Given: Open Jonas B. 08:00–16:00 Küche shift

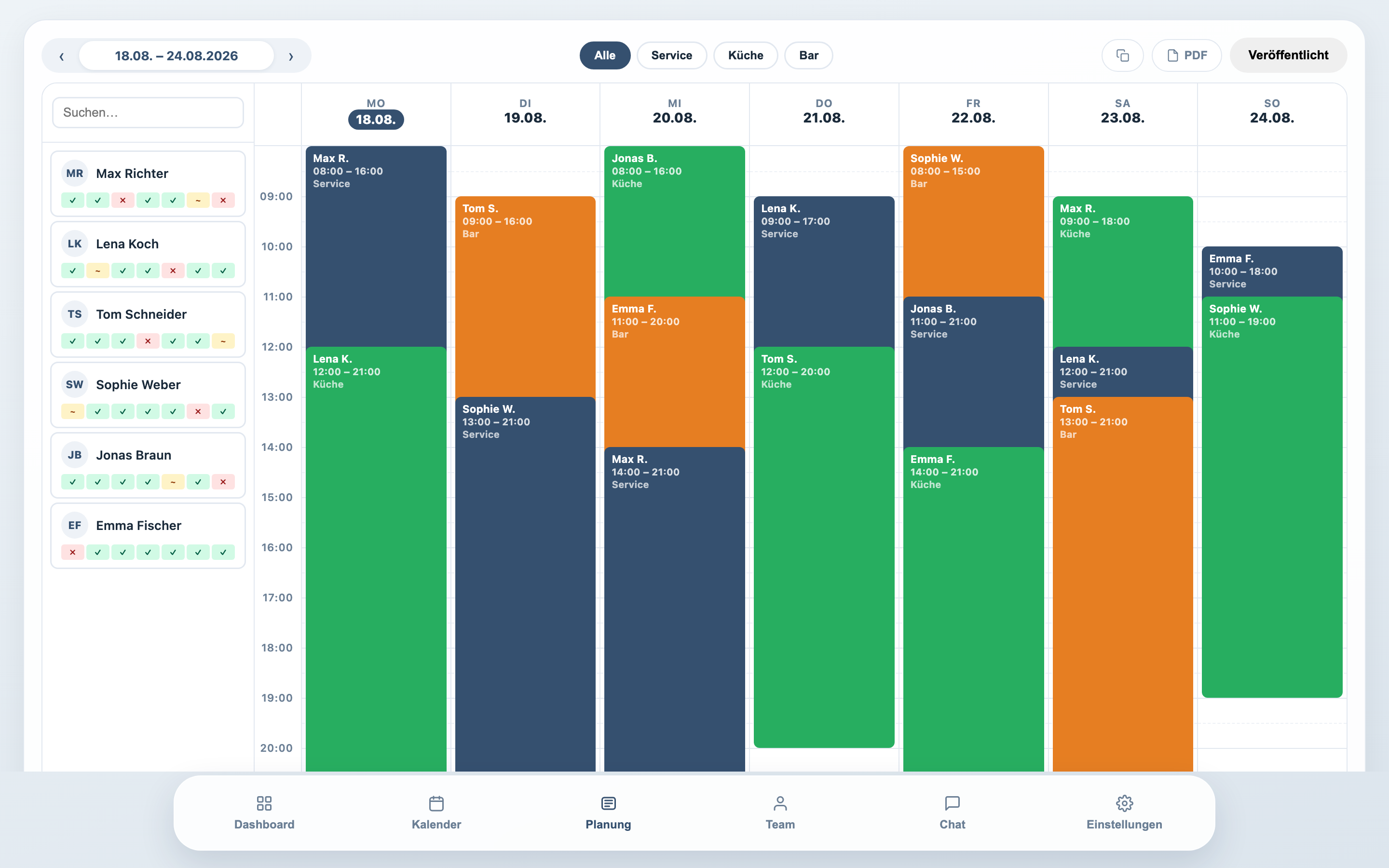Looking at the screenshot, I should (674, 222).
